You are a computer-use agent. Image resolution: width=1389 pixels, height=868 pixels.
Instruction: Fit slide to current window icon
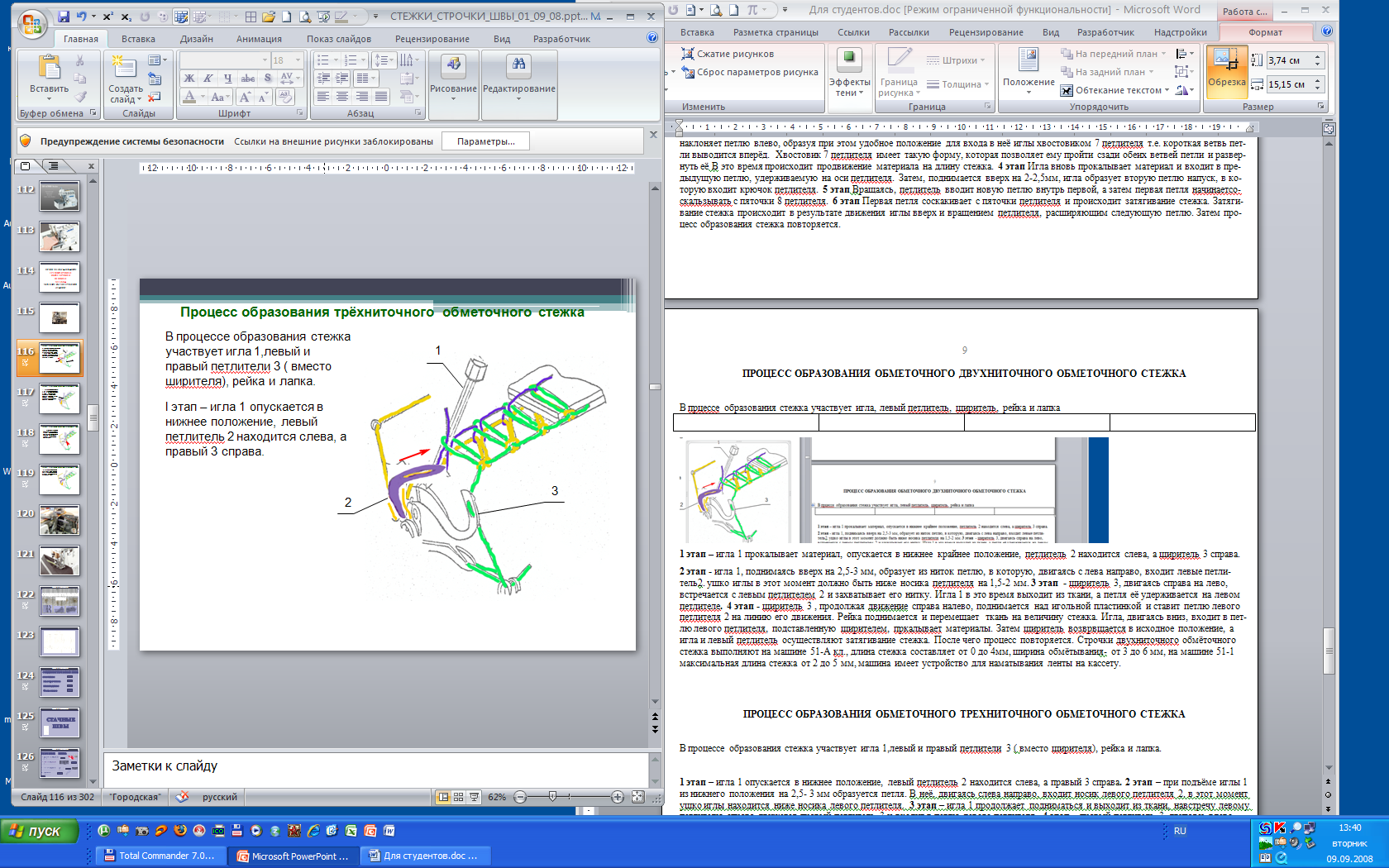pyautogui.click(x=637, y=797)
